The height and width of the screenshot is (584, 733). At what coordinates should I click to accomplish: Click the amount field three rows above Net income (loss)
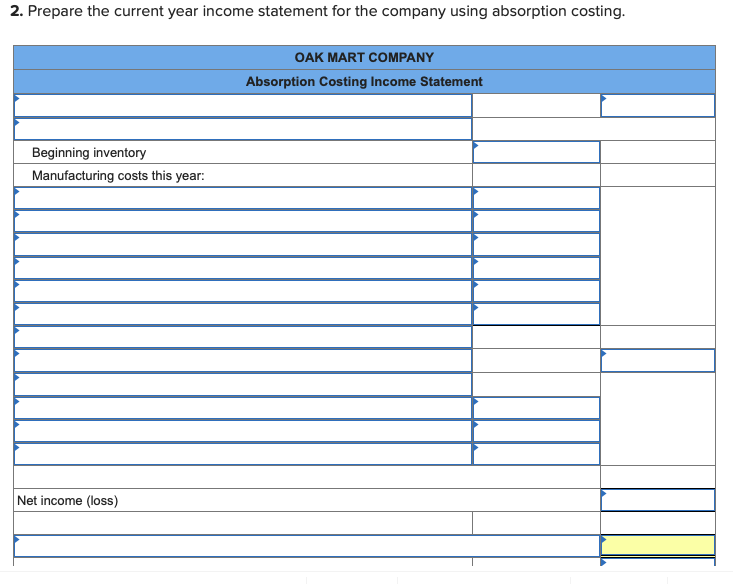[536, 431]
